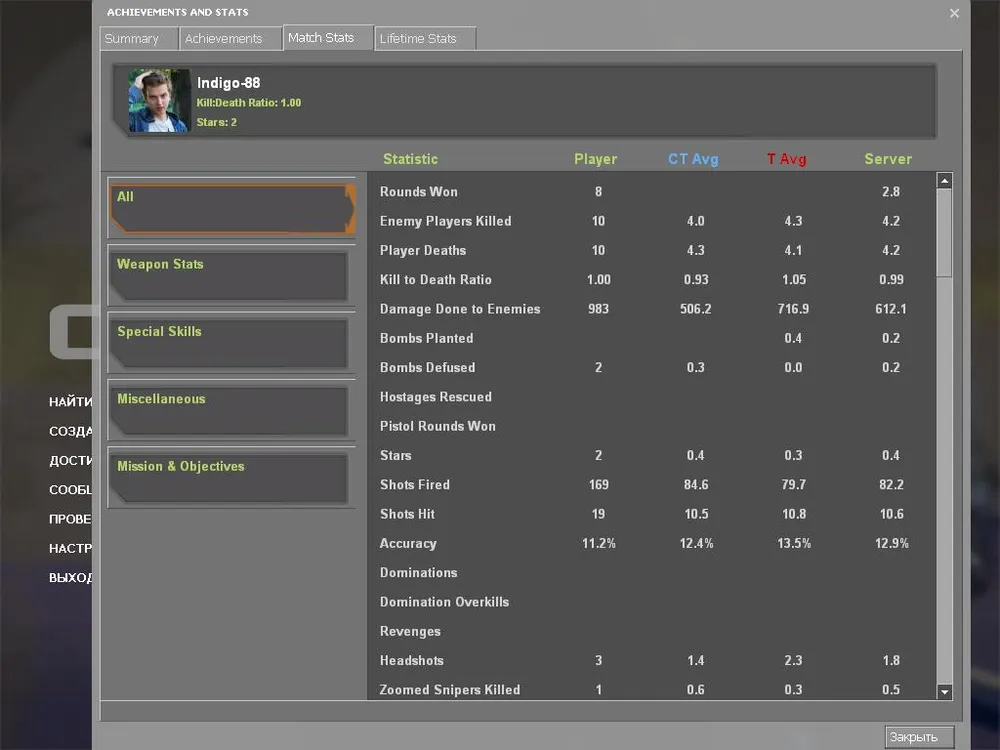Image resolution: width=1000 pixels, height=750 pixels.
Task: Select the Revenges row label
Action: pyautogui.click(x=410, y=632)
